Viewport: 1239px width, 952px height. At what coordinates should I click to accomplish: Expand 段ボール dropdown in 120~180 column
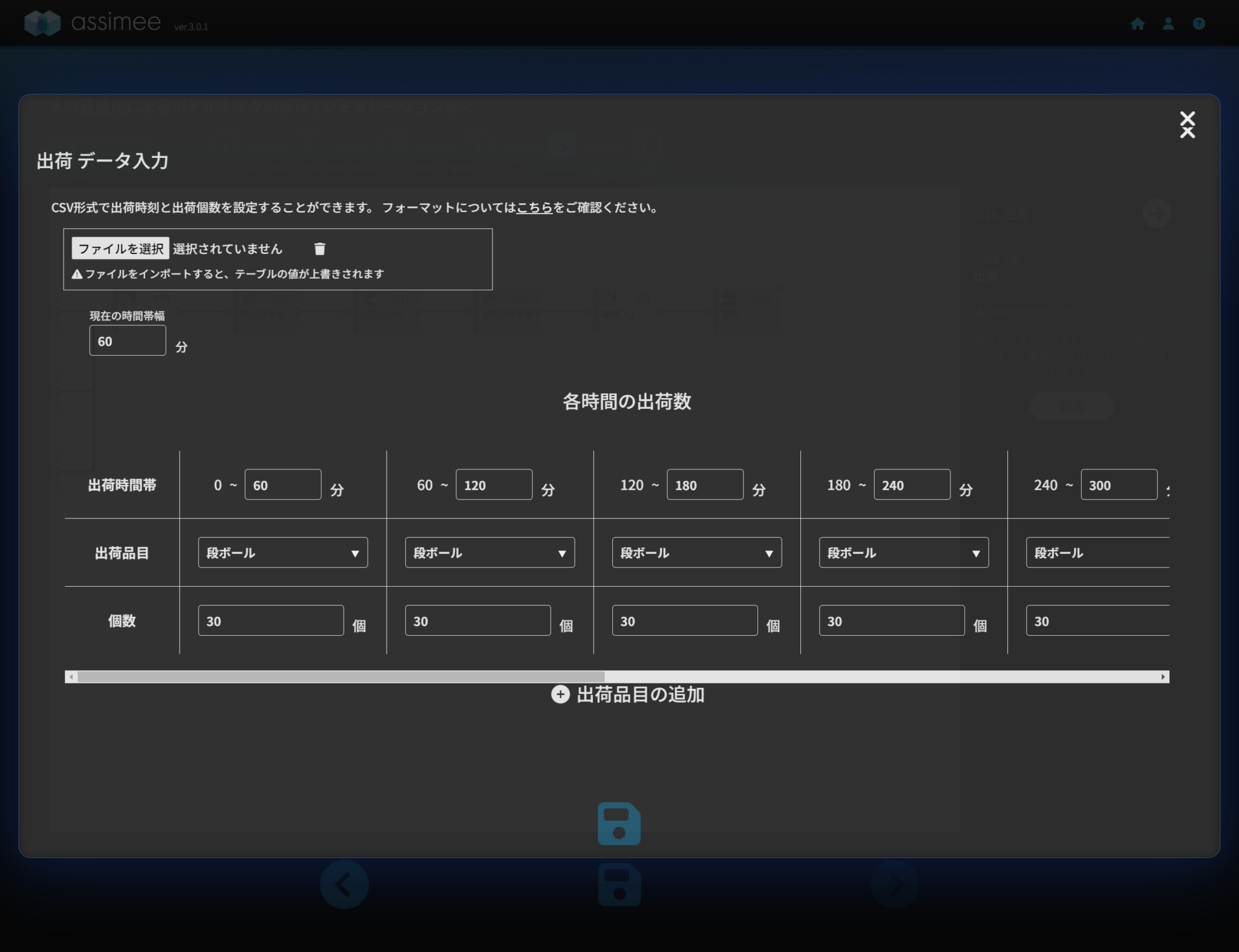[696, 553]
